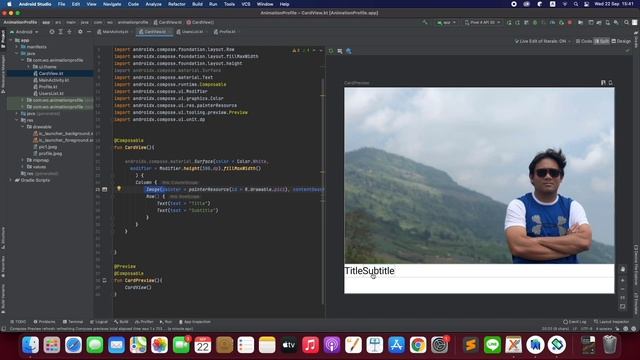
Task: Click the preview refresh icon above the preview
Action: (x=331, y=51)
